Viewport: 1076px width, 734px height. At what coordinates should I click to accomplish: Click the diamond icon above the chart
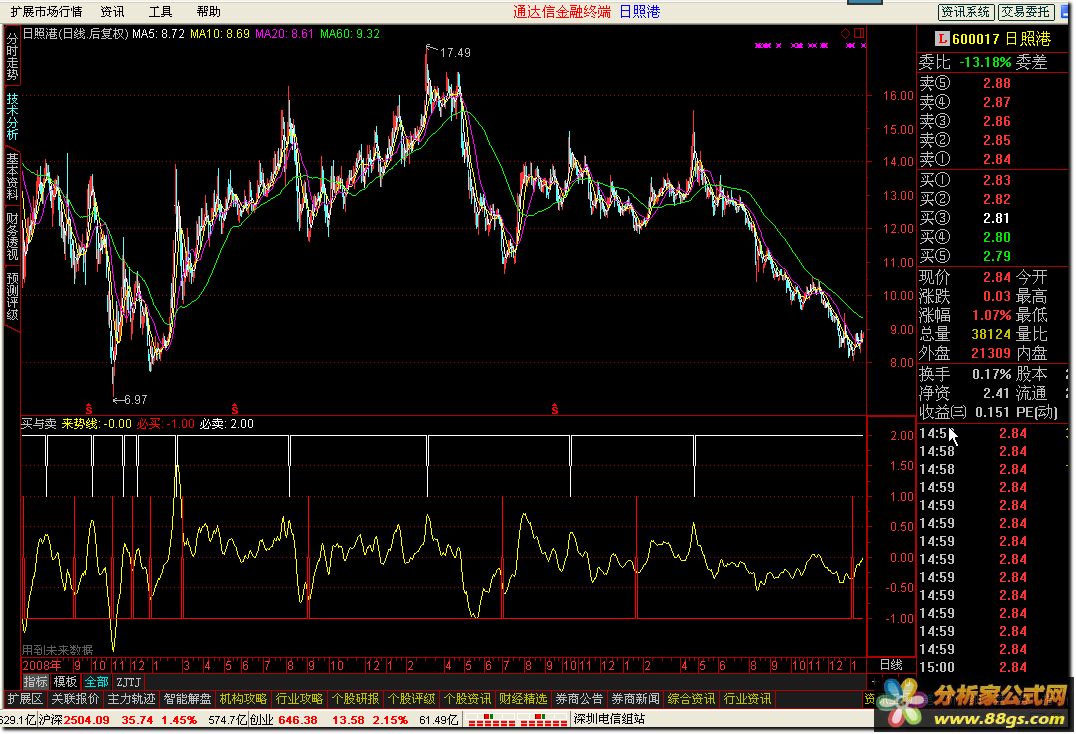point(845,33)
